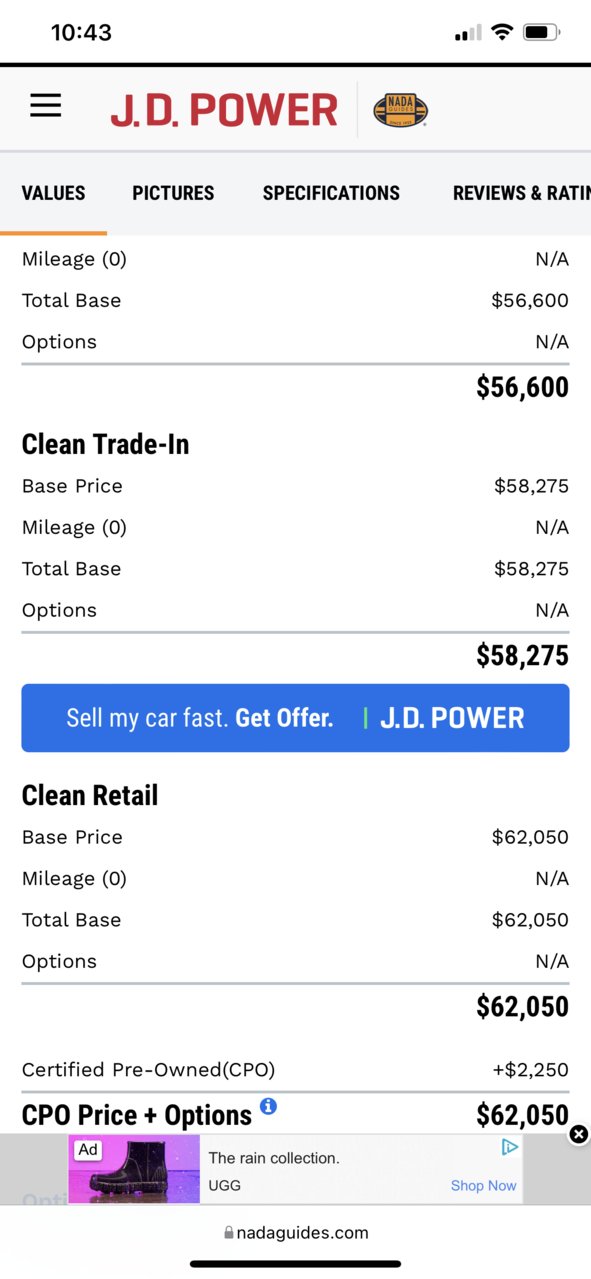Tap the Clean Retail heading
This screenshot has width=591, height=1279.
[90, 796]
